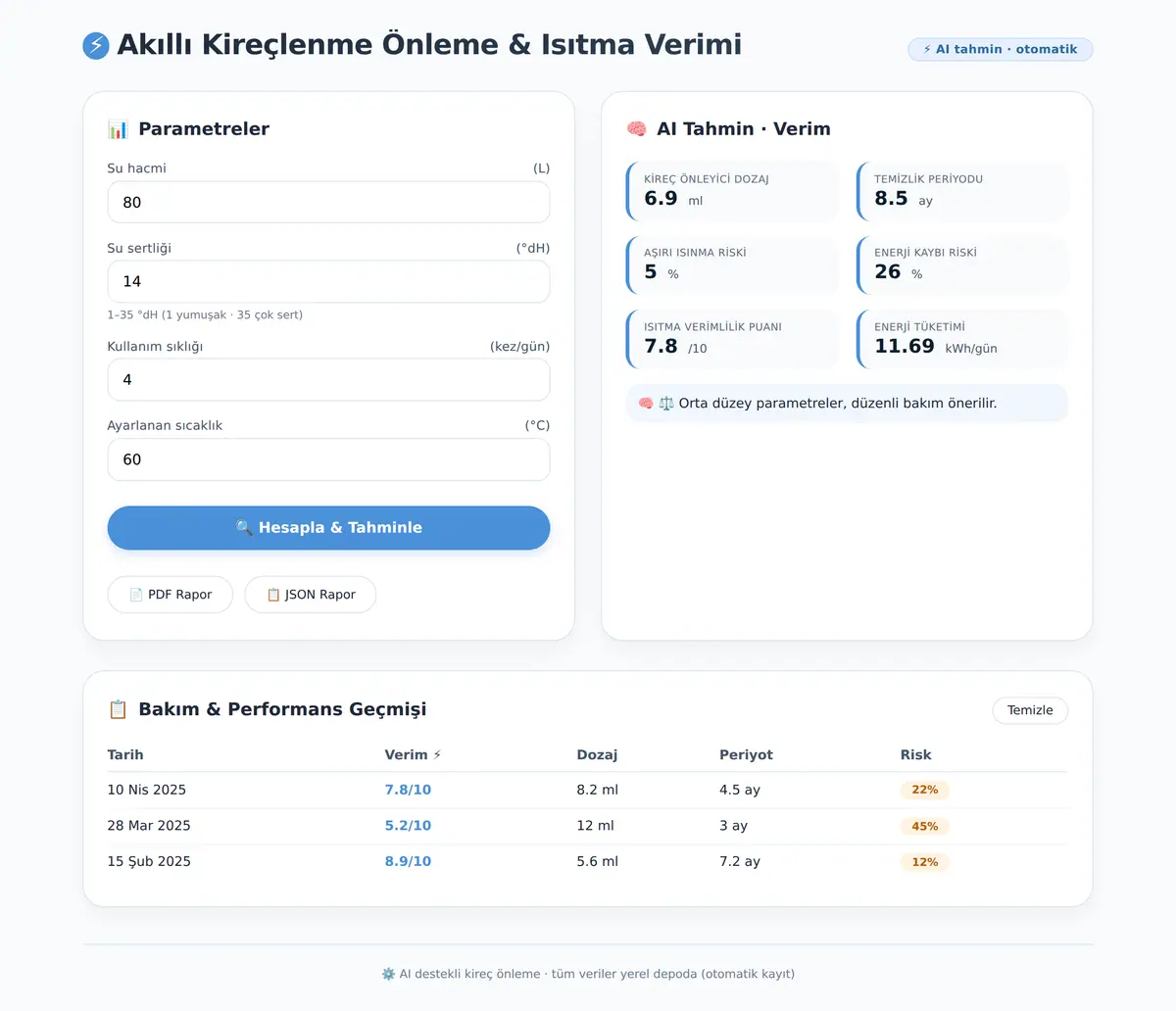The width and height of the screenshot is (1176, 1011).
Task: Focus the Su sertliği input field
Action: click(328, 281)
